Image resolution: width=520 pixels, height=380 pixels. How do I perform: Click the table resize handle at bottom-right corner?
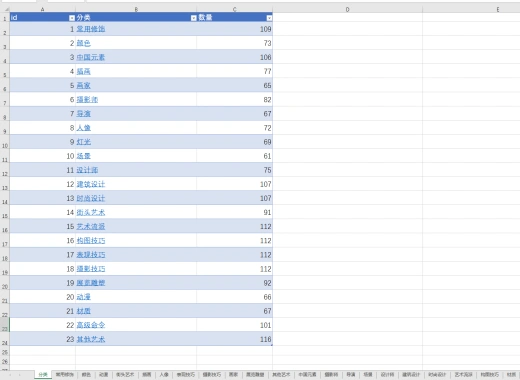click(x=272, y=345)
